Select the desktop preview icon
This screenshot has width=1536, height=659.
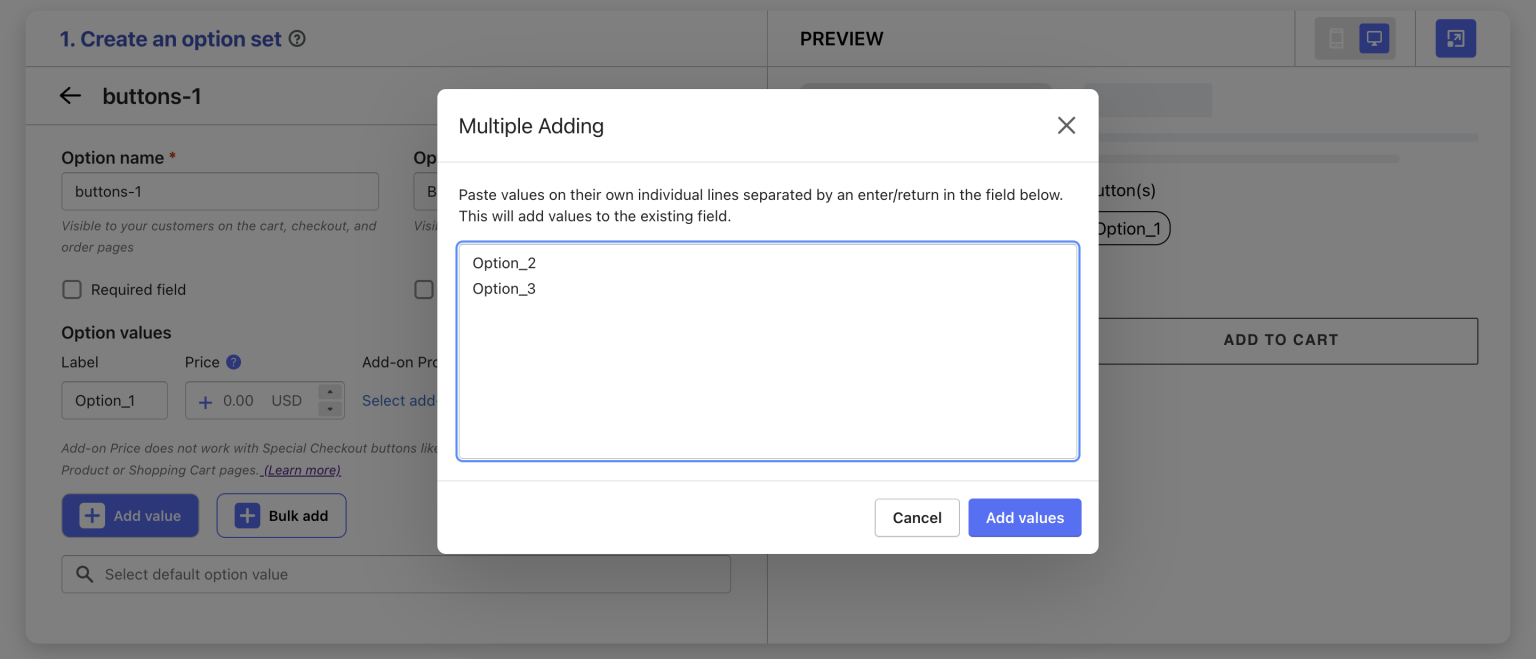coord(1373,38)
